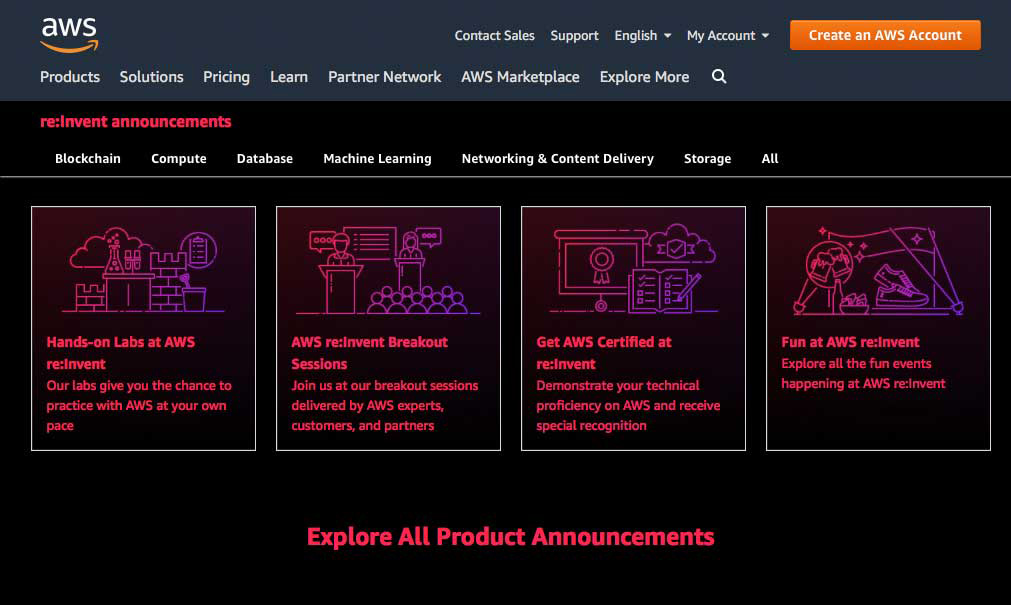Select Networking & Content Delivery tab
The width and height of the screenshot is (1011, 605).
pyautogui.click(x=558, y=159)
